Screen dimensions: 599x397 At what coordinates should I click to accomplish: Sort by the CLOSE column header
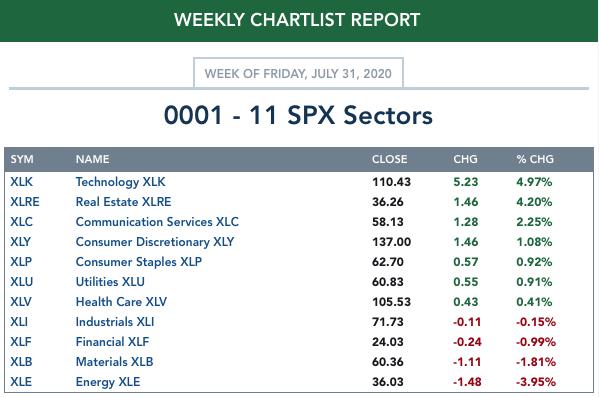coord(389,159)
